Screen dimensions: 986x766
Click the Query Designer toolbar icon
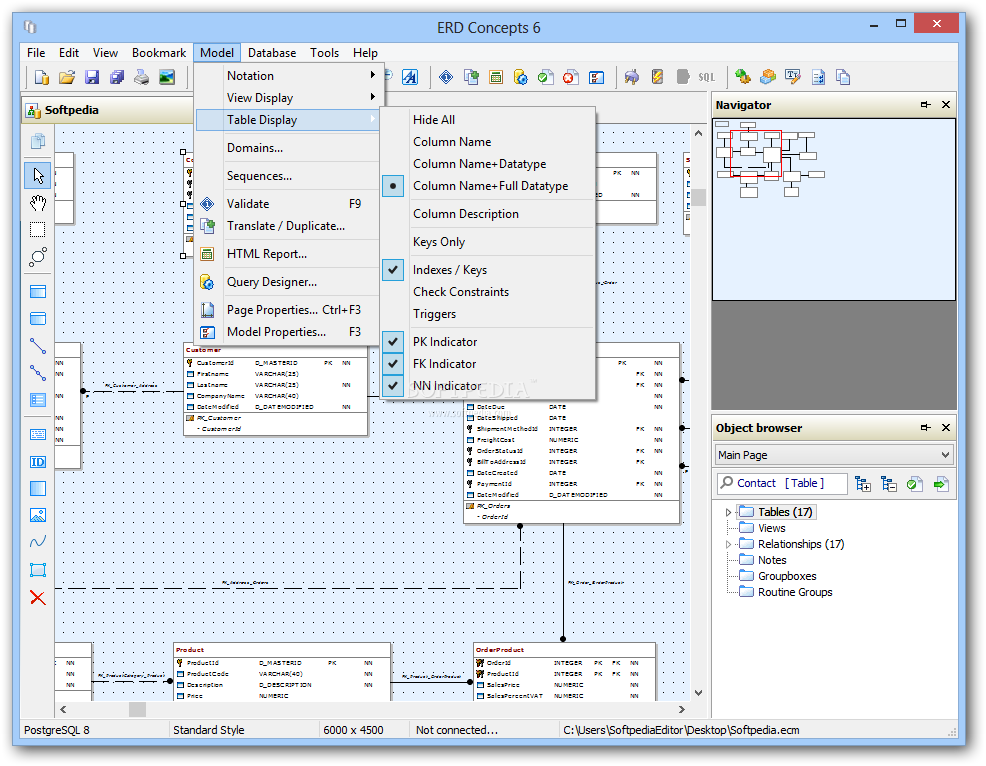point(521,77)
